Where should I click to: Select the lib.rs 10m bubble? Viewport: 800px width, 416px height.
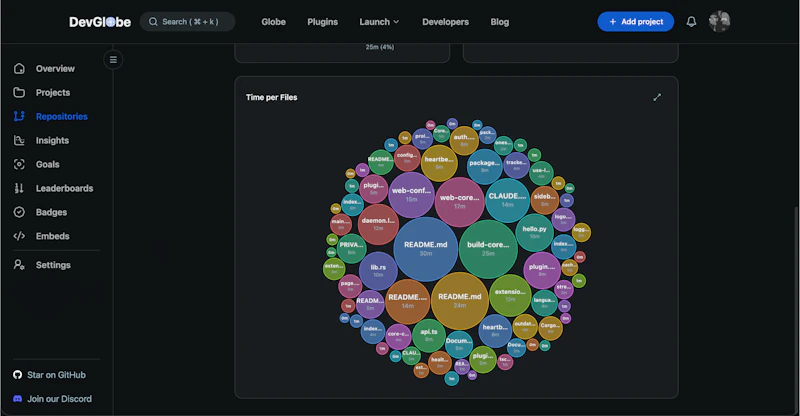tap(378, 271)
